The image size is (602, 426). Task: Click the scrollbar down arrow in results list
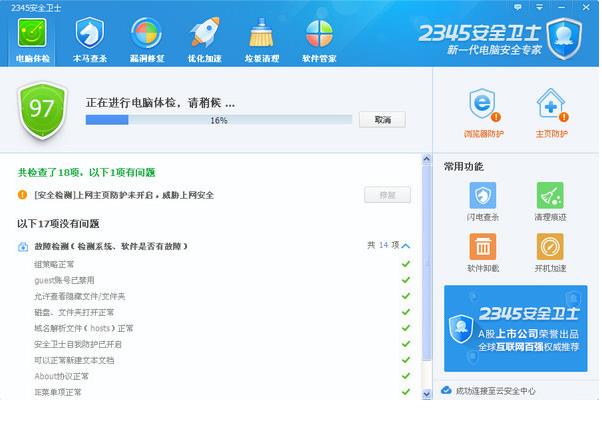(427, 393)
